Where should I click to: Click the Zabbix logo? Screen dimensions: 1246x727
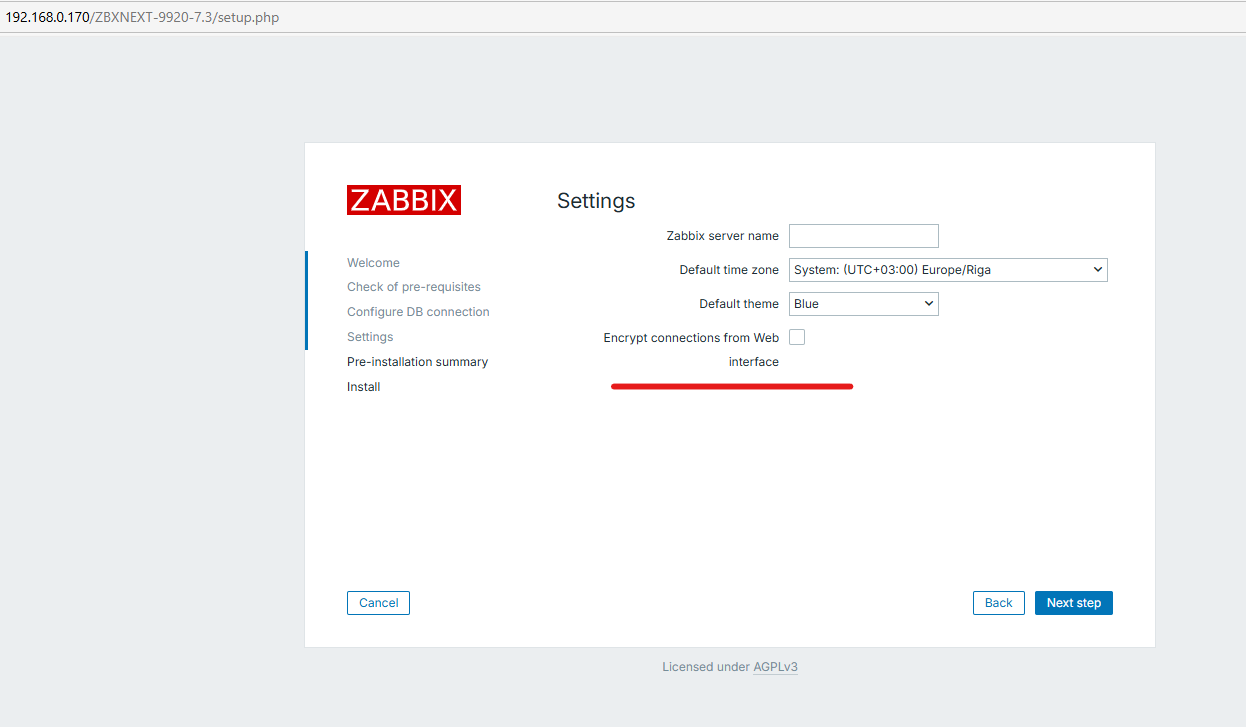point(404,200)
